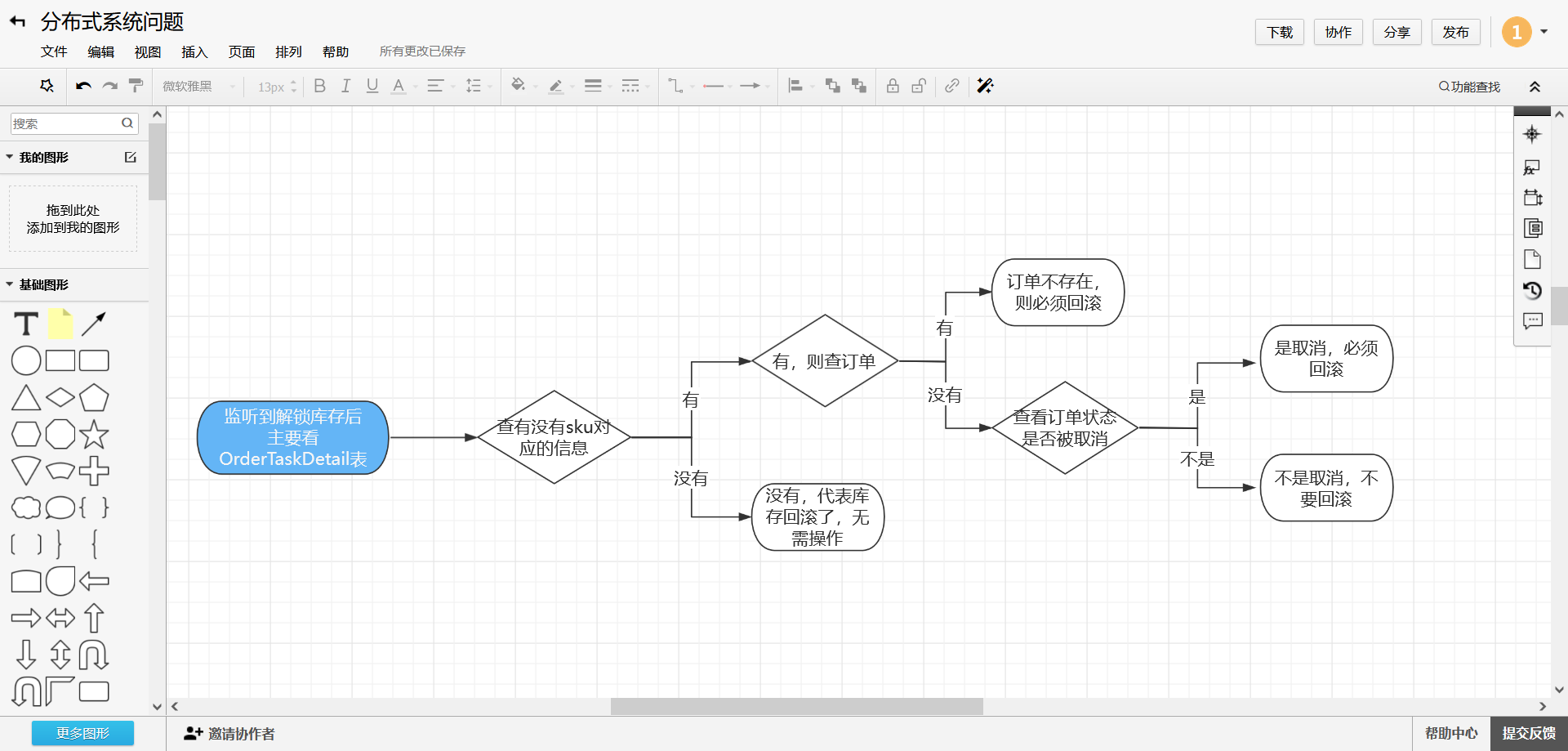
Task: Open the arrow start style dropdown
Action: pos(717,86)
